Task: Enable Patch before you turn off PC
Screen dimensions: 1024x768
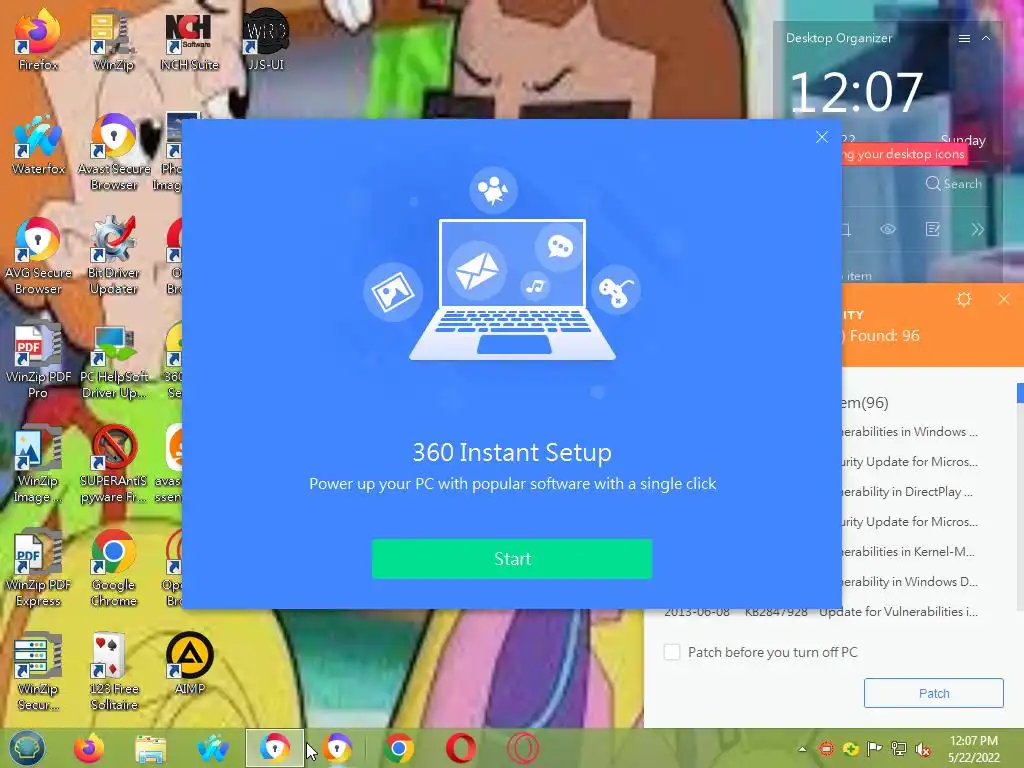Action: (x=672, y=652)
